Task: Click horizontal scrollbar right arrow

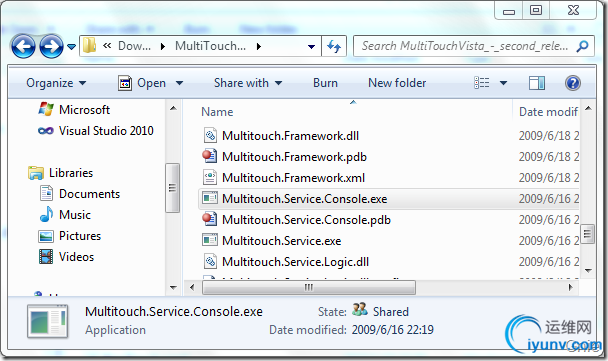Action: click(x=570, y=287)
